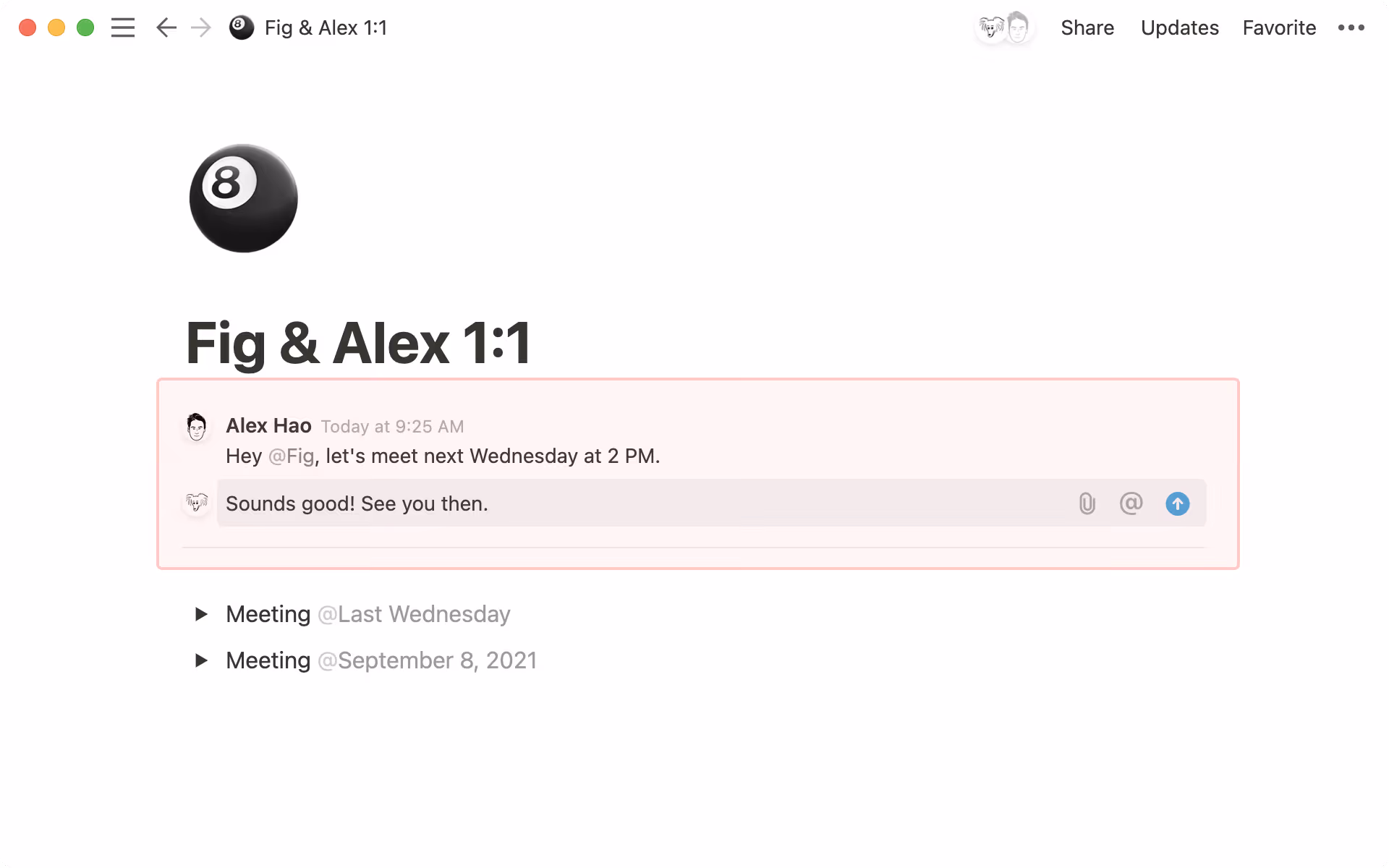Navigate back using the left arrow
The image size is (1389, 868).
coord(166,27)
